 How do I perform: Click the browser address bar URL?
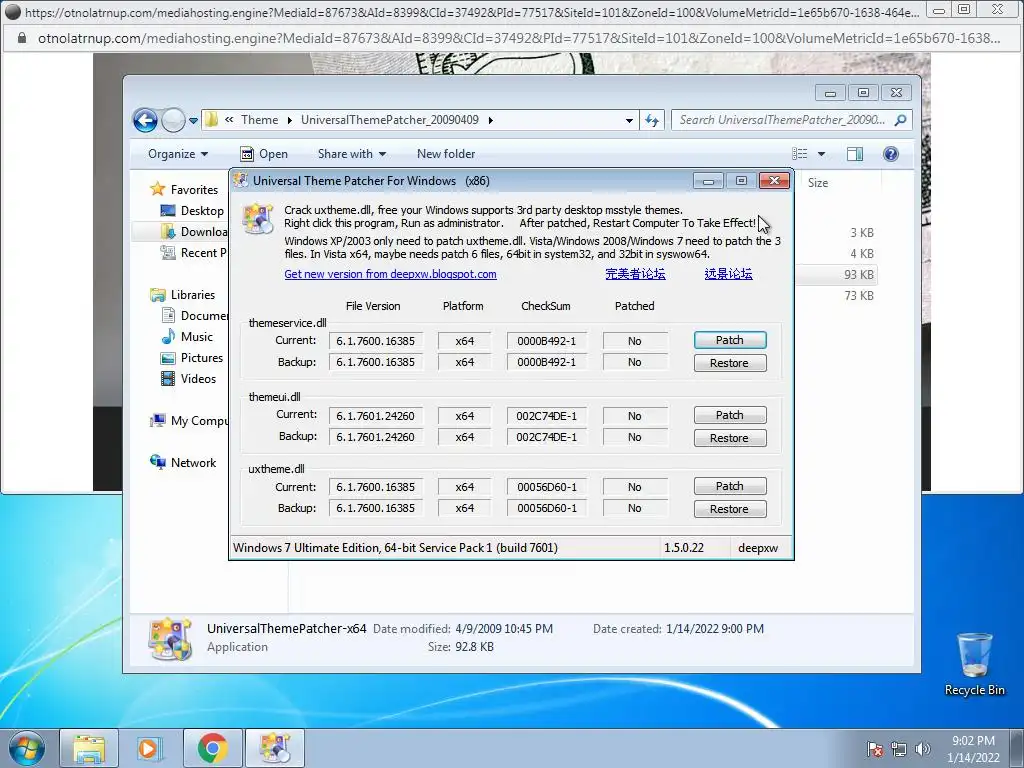click(x=519, y=39)
